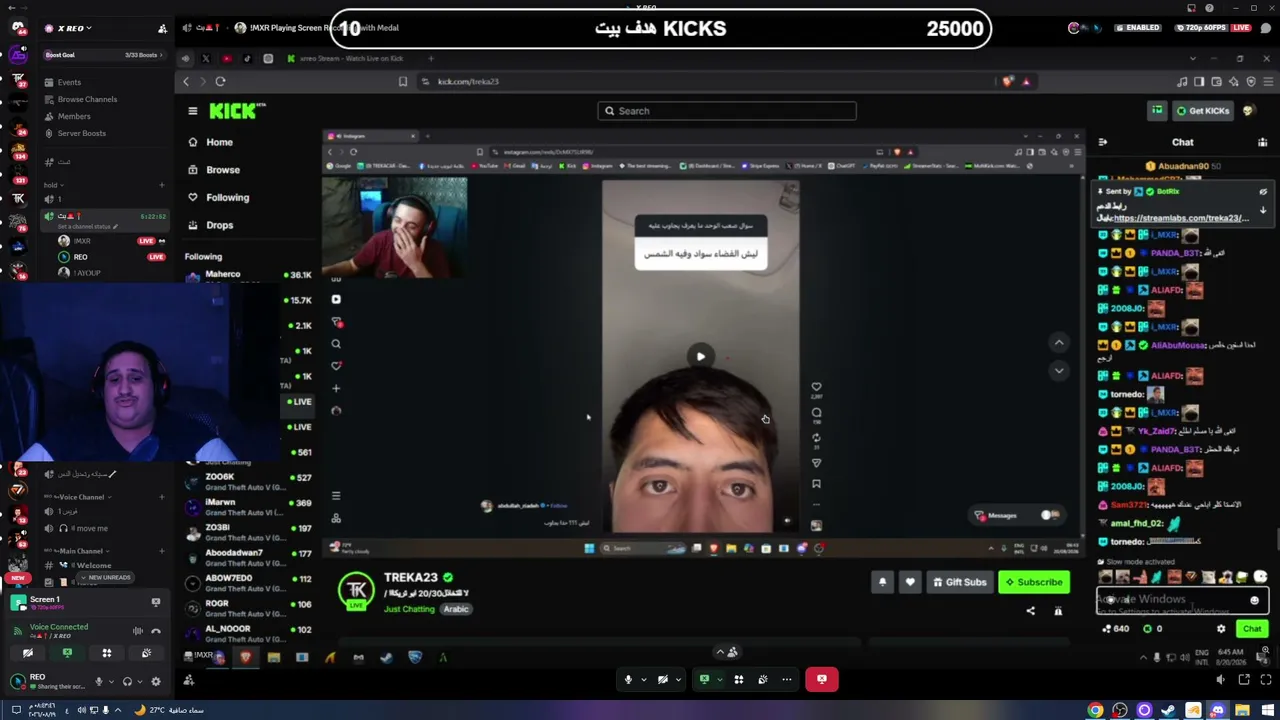Click the Get KICKs button

click(1202, 111)
